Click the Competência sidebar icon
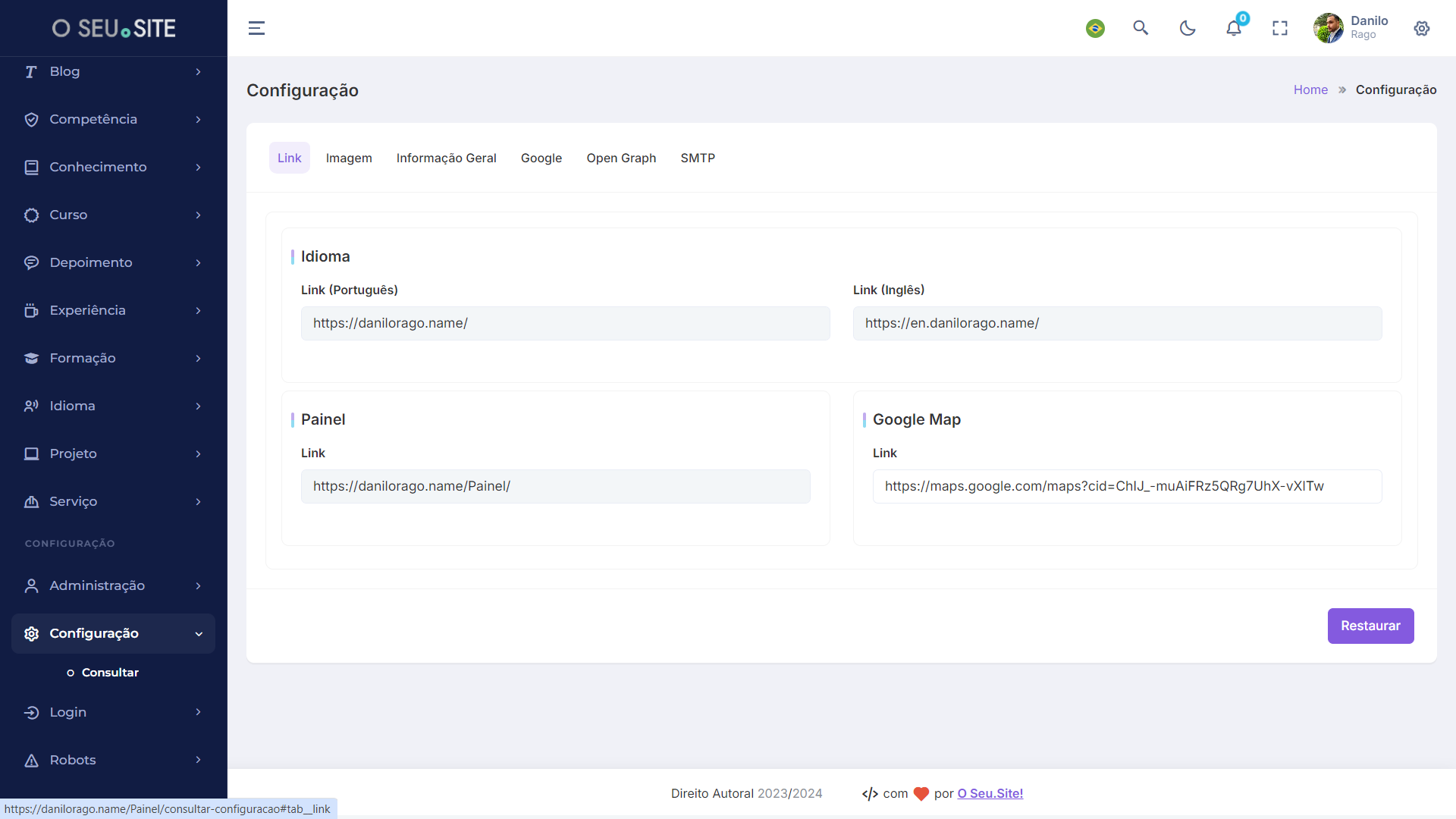 click(30, 119)
